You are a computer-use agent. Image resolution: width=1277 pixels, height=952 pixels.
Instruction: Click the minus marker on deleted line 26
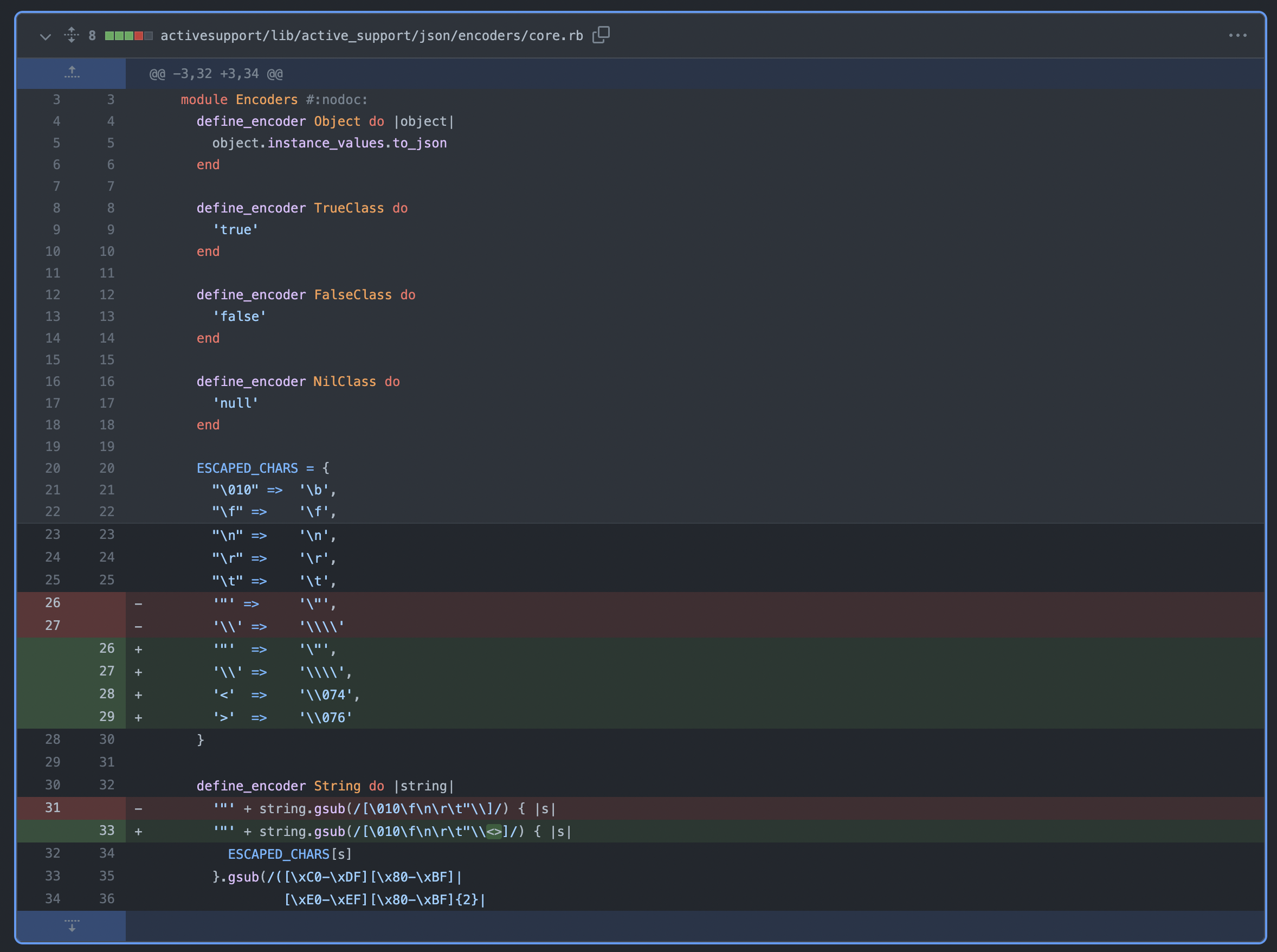(x=138, y=604)
